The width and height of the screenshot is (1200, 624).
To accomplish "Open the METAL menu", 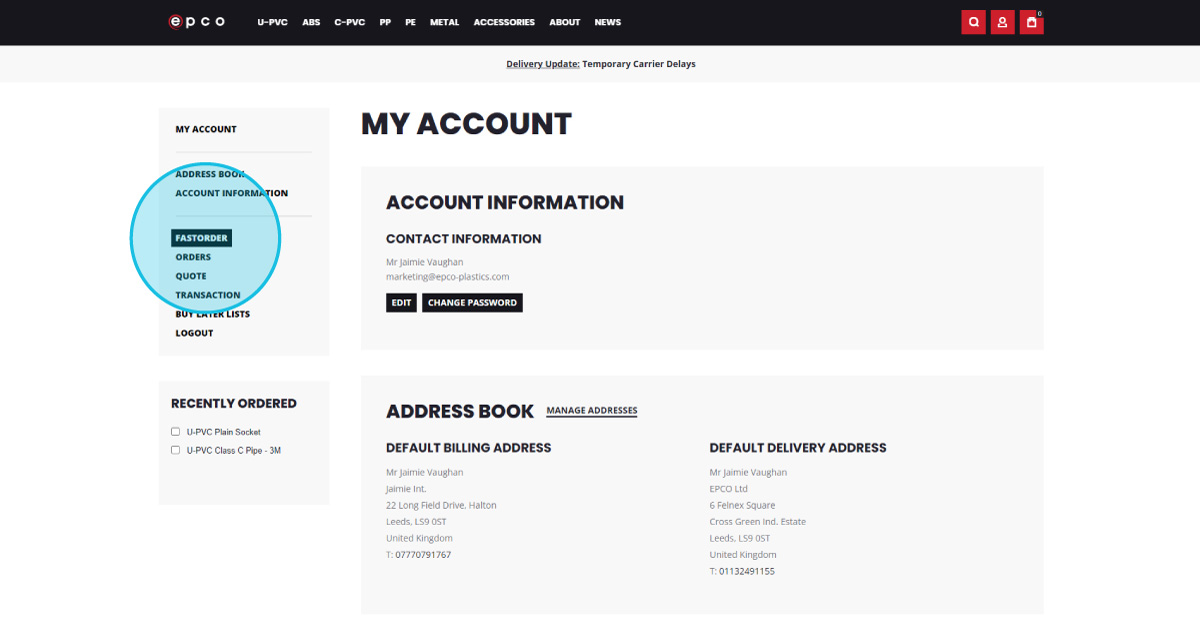I will (445, 22).
